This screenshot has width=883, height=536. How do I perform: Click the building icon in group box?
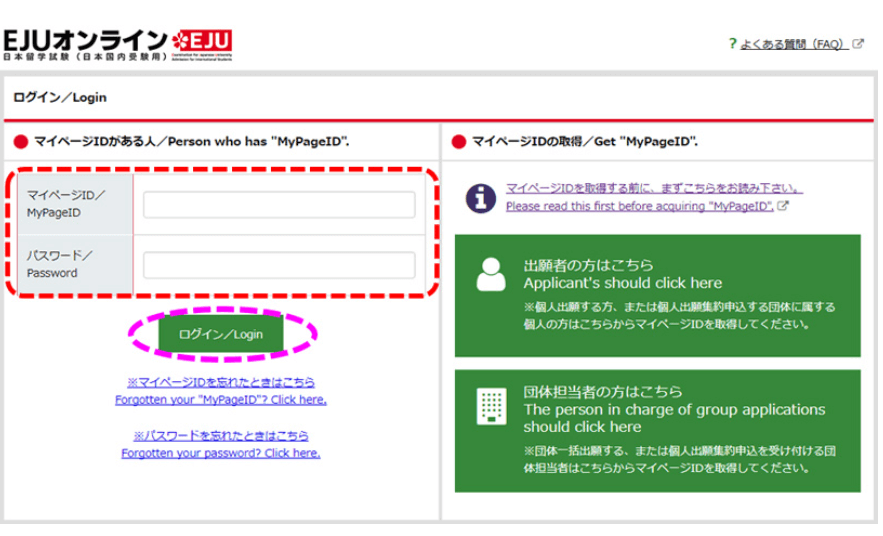coord(491,406)
